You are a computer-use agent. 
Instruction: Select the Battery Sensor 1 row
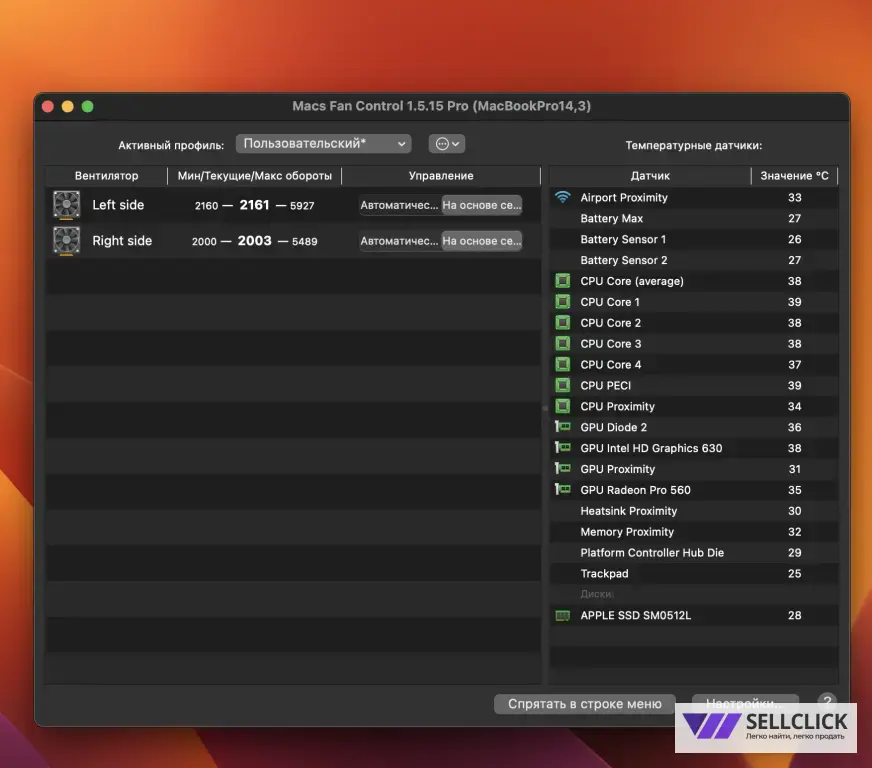tap(693, 239)
